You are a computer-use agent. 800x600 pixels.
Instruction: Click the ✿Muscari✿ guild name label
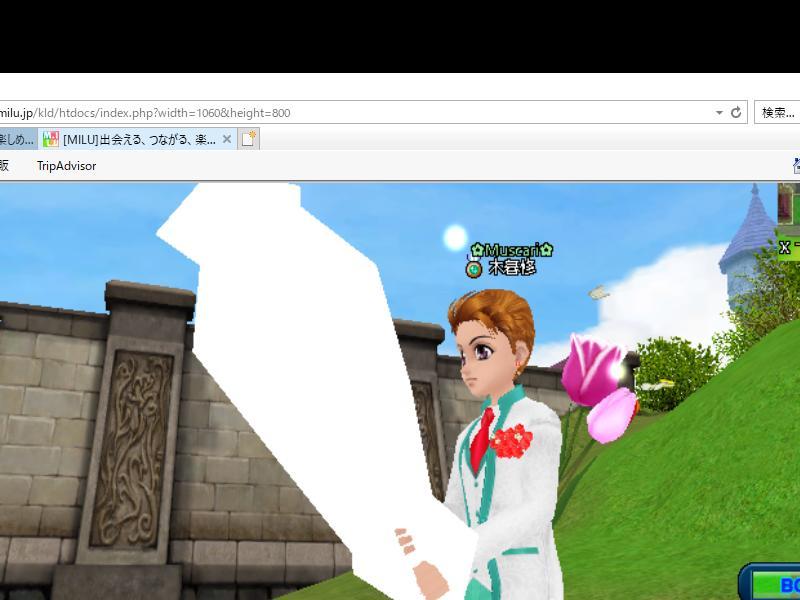(512, 250)
